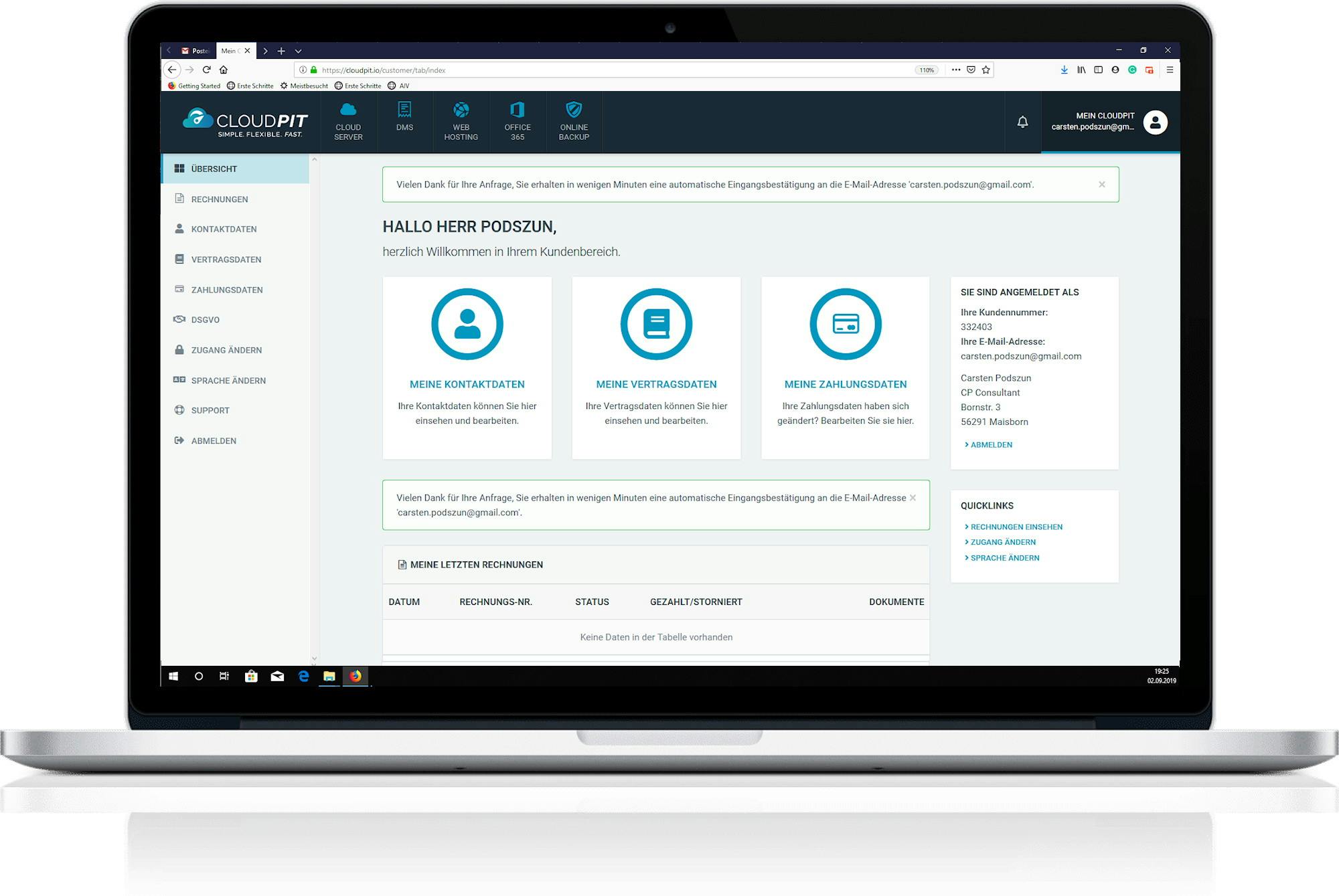Close the lower Eingangsbestätigung notice
This screenshot has height=896, width=1339.
coord(912,497)
